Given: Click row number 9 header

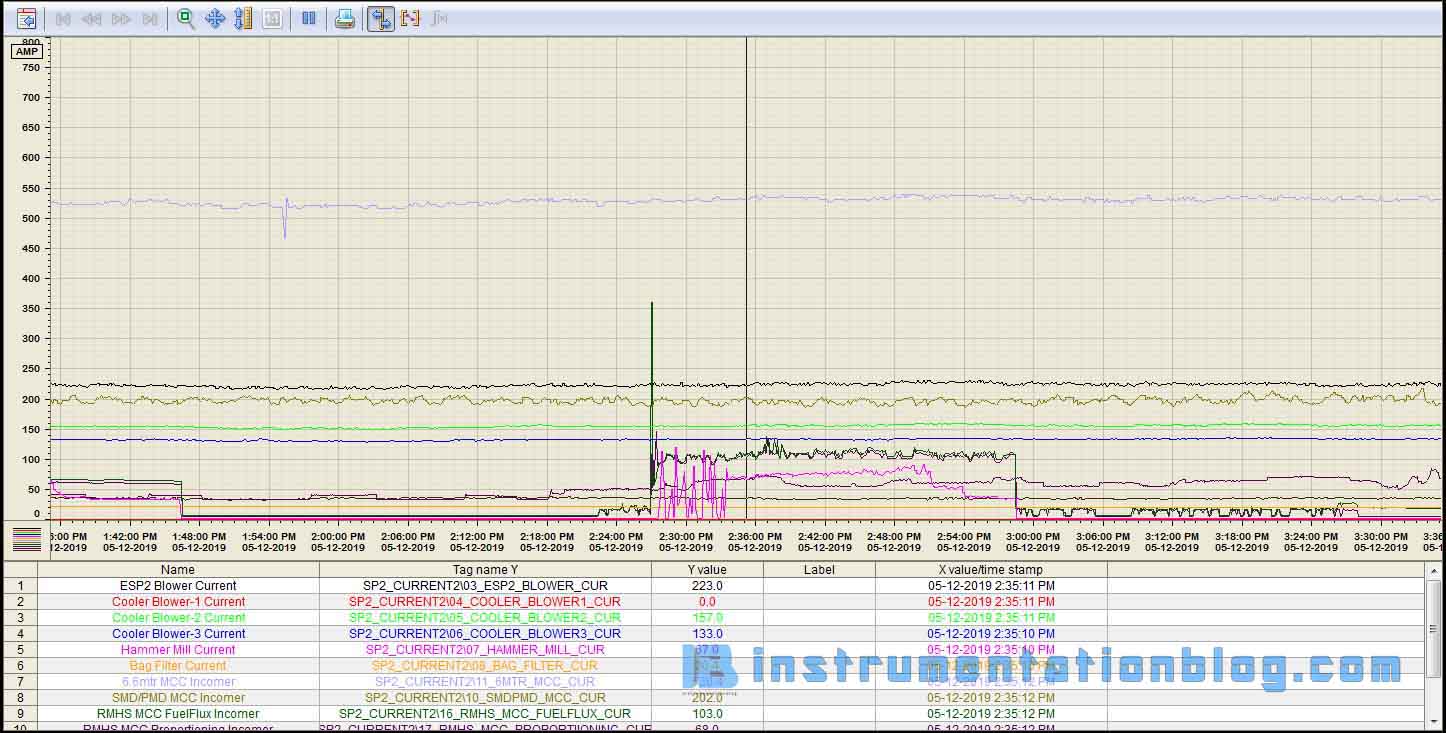Looking at the screenshot, I should (x=20, y=714).
